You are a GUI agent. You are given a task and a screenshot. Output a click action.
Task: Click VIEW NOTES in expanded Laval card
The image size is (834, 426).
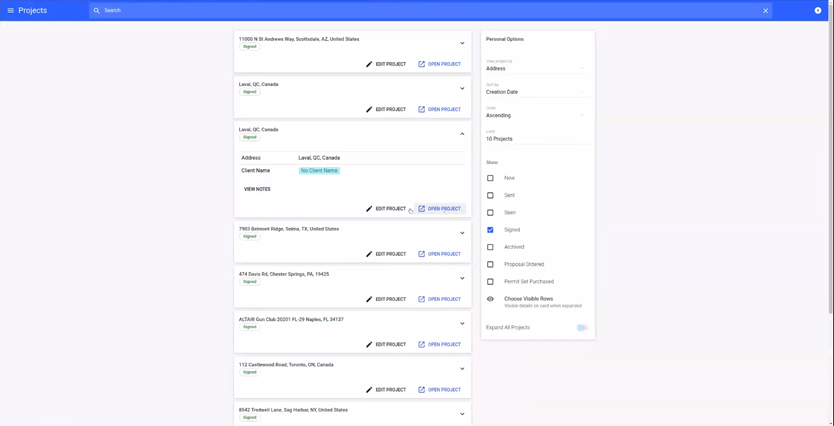257,189
